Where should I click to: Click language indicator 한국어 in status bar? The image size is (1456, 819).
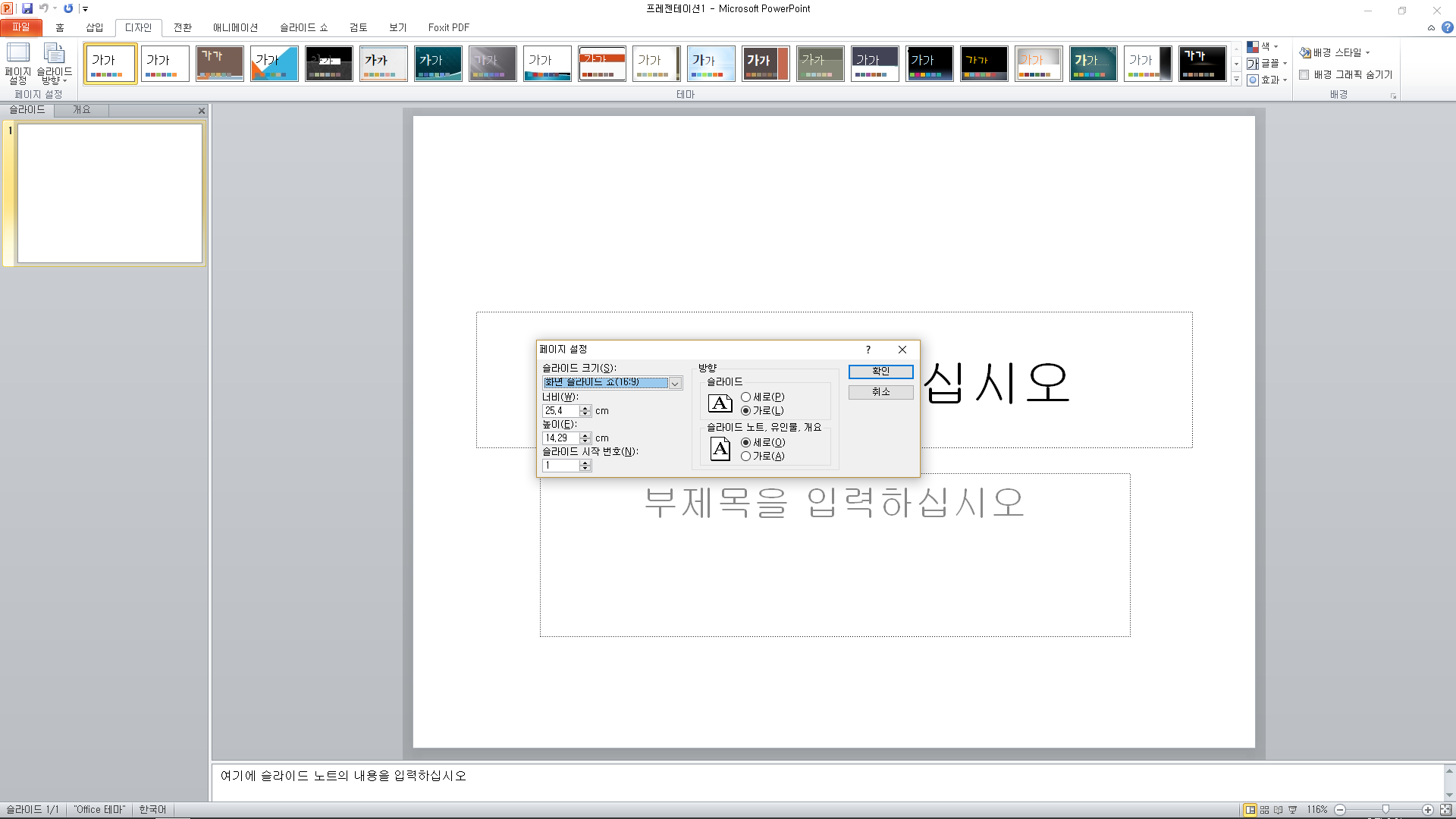pyautogui.click(x=152, y=810)
